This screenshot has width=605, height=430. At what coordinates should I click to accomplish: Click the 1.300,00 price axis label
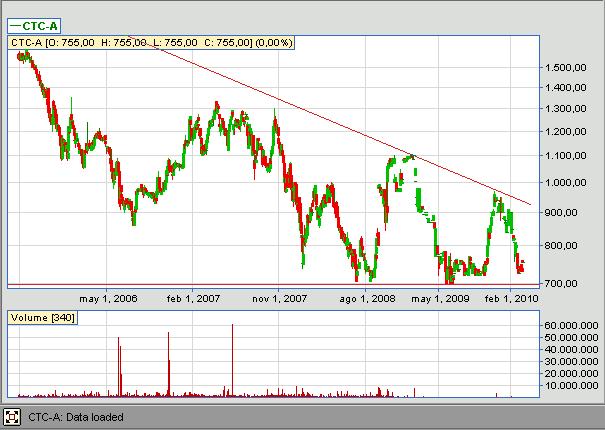565,109
